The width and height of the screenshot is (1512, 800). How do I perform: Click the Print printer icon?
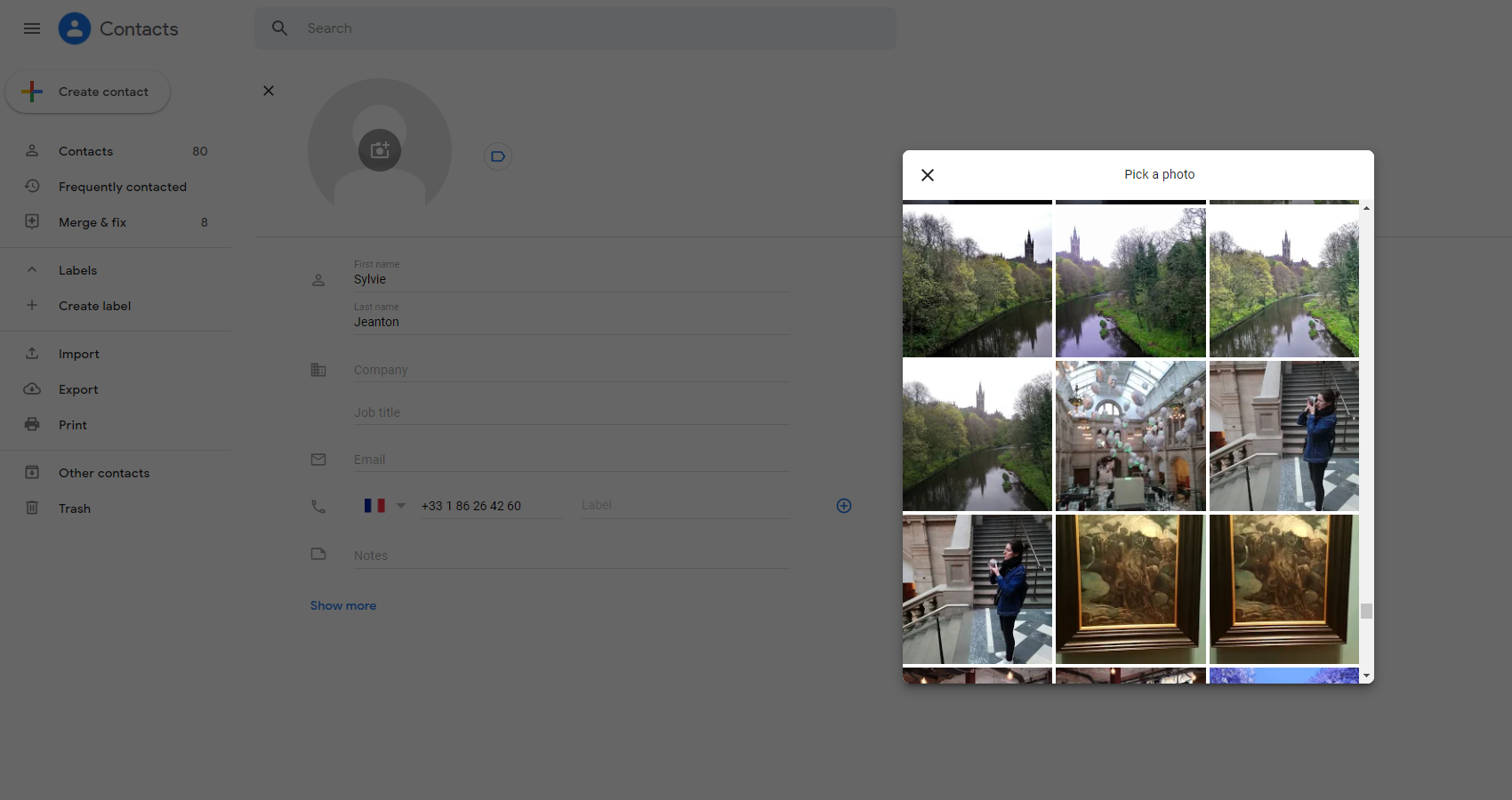(x=32, y=425)
